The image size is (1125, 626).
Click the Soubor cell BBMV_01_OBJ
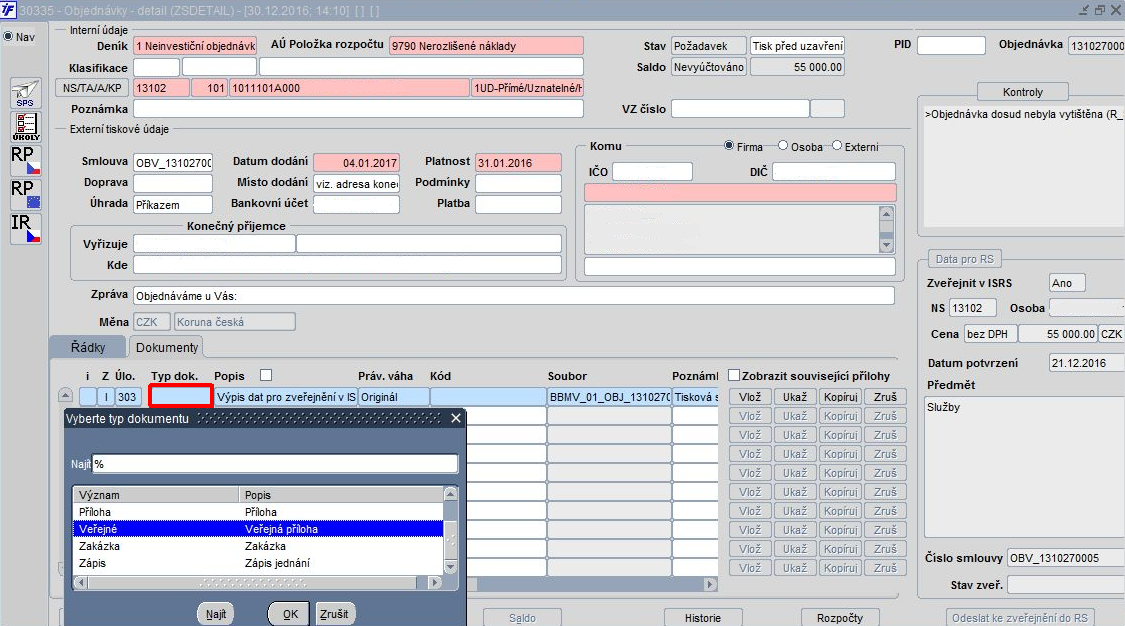pos(608,397)
